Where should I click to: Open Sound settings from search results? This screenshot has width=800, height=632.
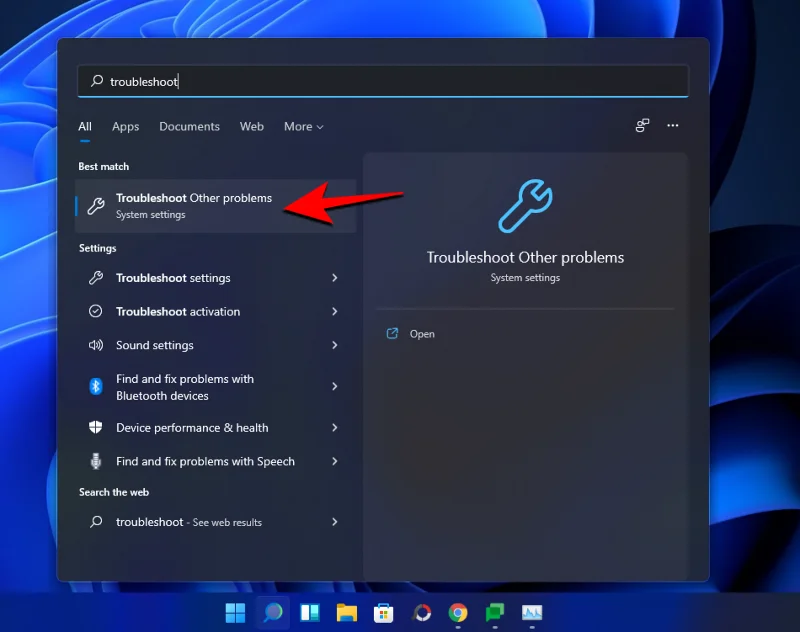coord(154,345)
